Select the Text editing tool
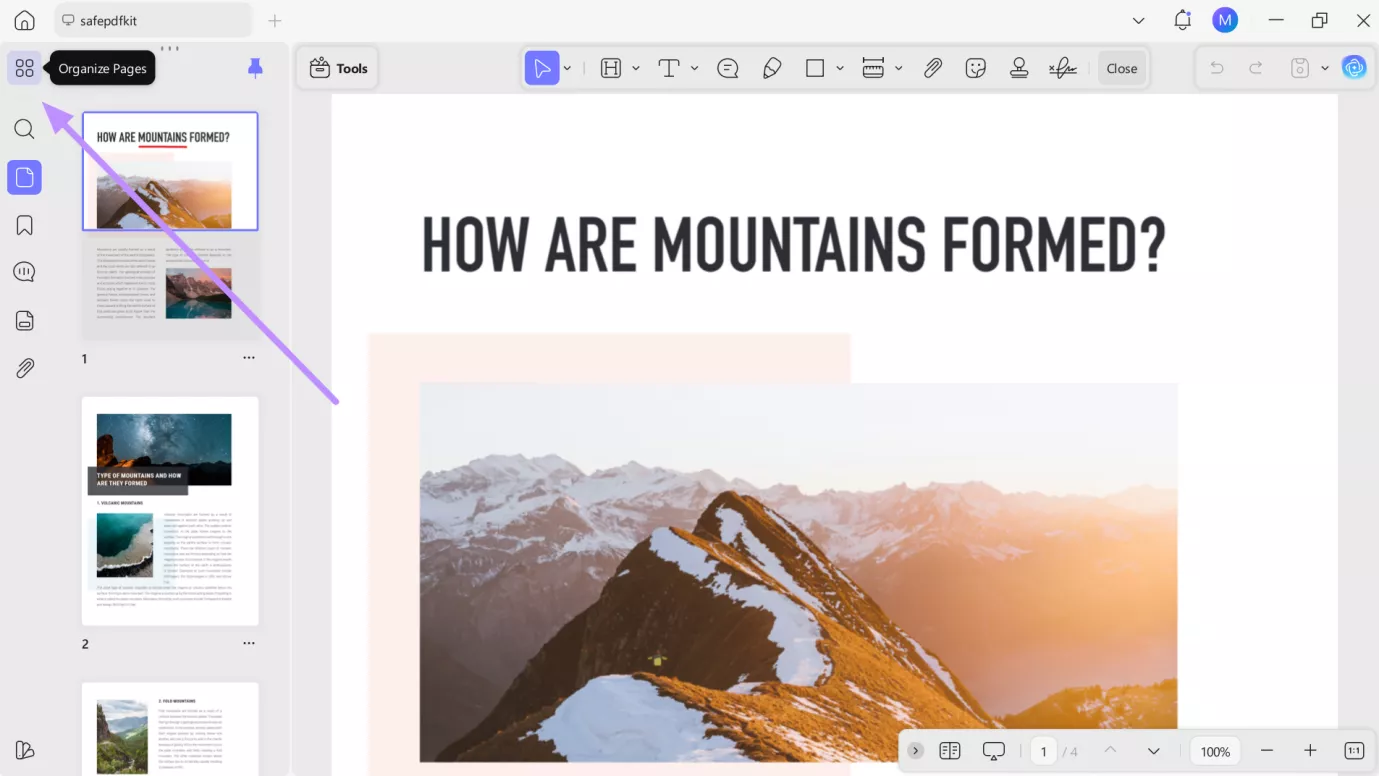The height and width of the screenshot is (776, 1379). 667,68
